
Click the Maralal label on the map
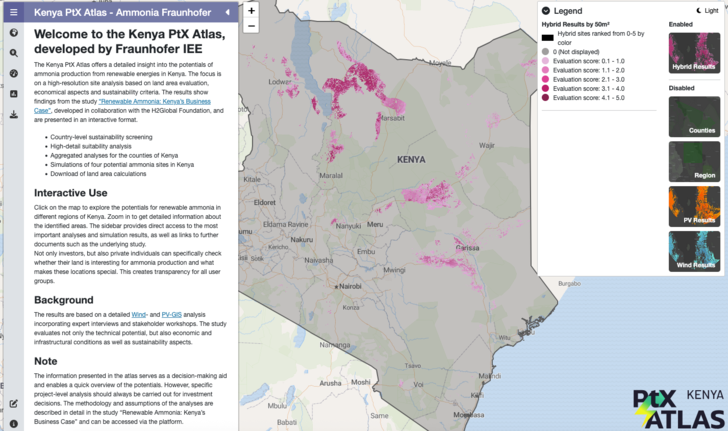[x=331, y=176]
